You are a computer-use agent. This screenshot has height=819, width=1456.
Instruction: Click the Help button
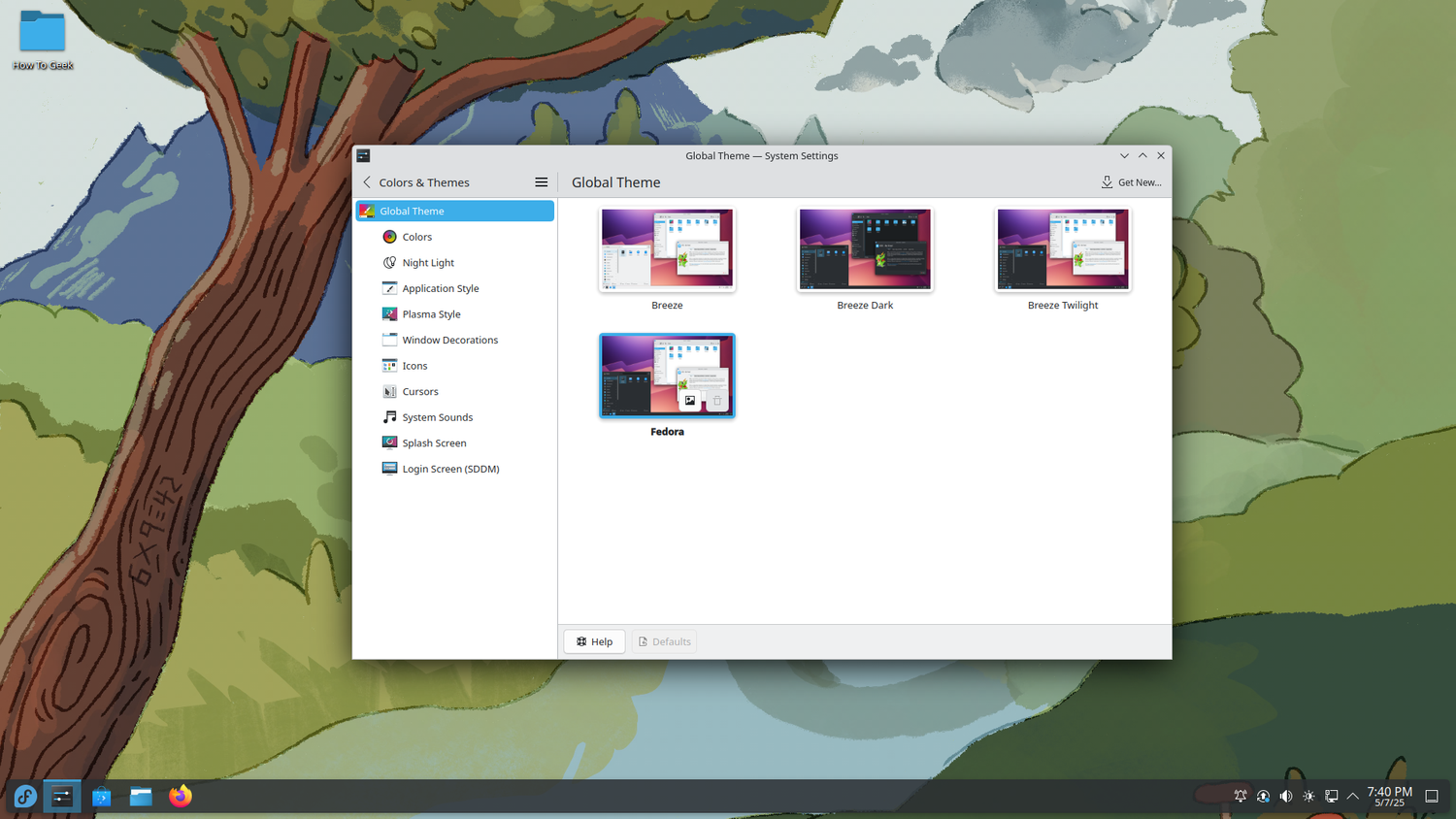point(594,641)
